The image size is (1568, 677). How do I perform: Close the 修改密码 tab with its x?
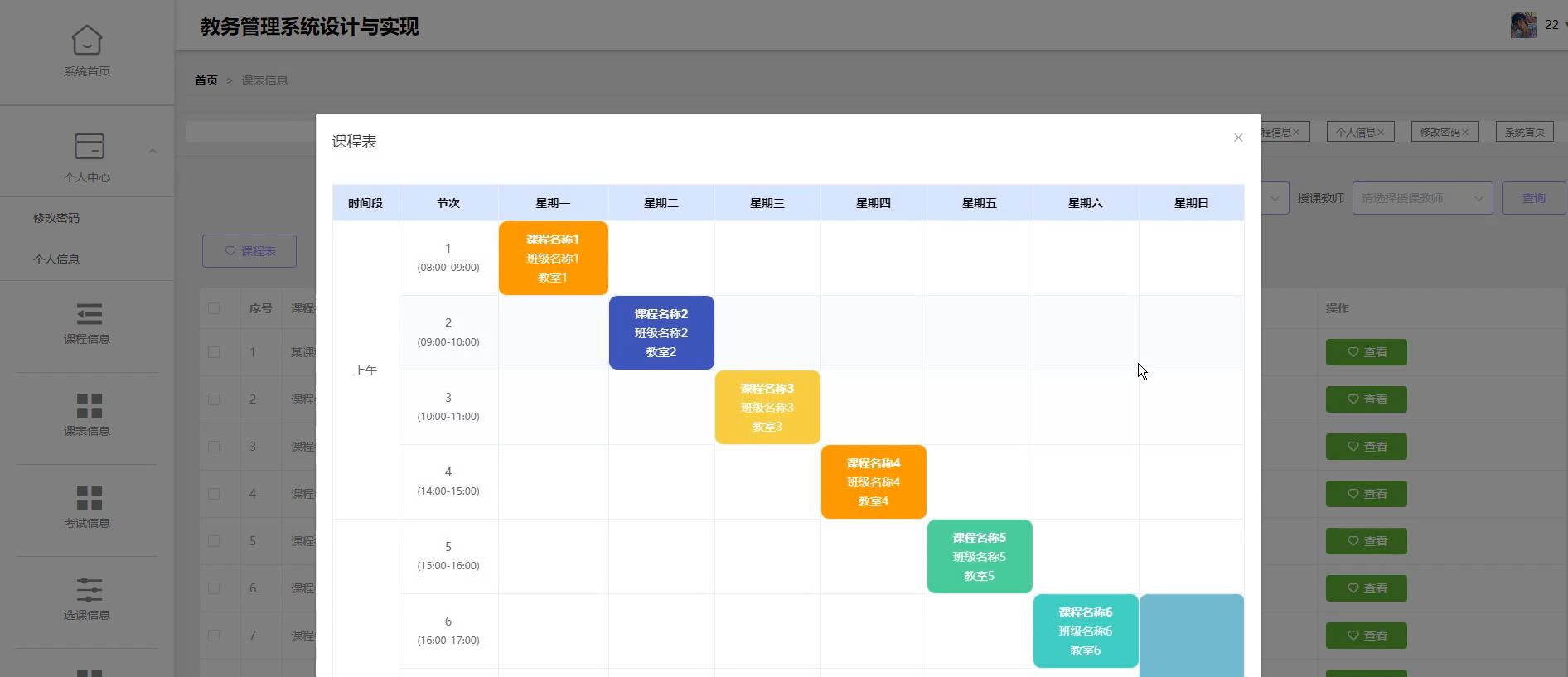[x=1465, y=132]
